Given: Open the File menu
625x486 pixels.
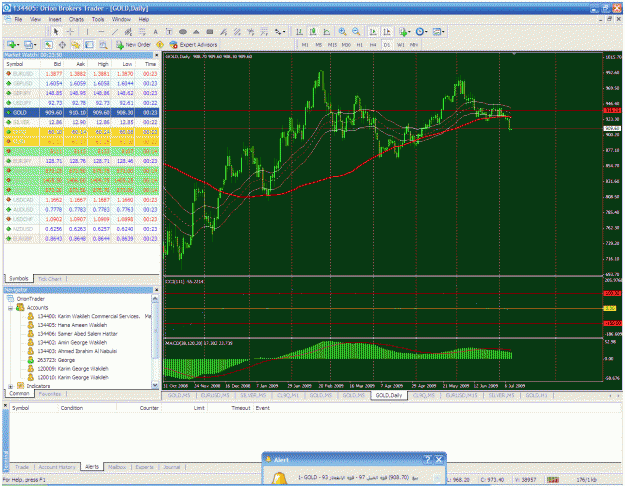Looking at the screenshot, I should pos(18,19).
